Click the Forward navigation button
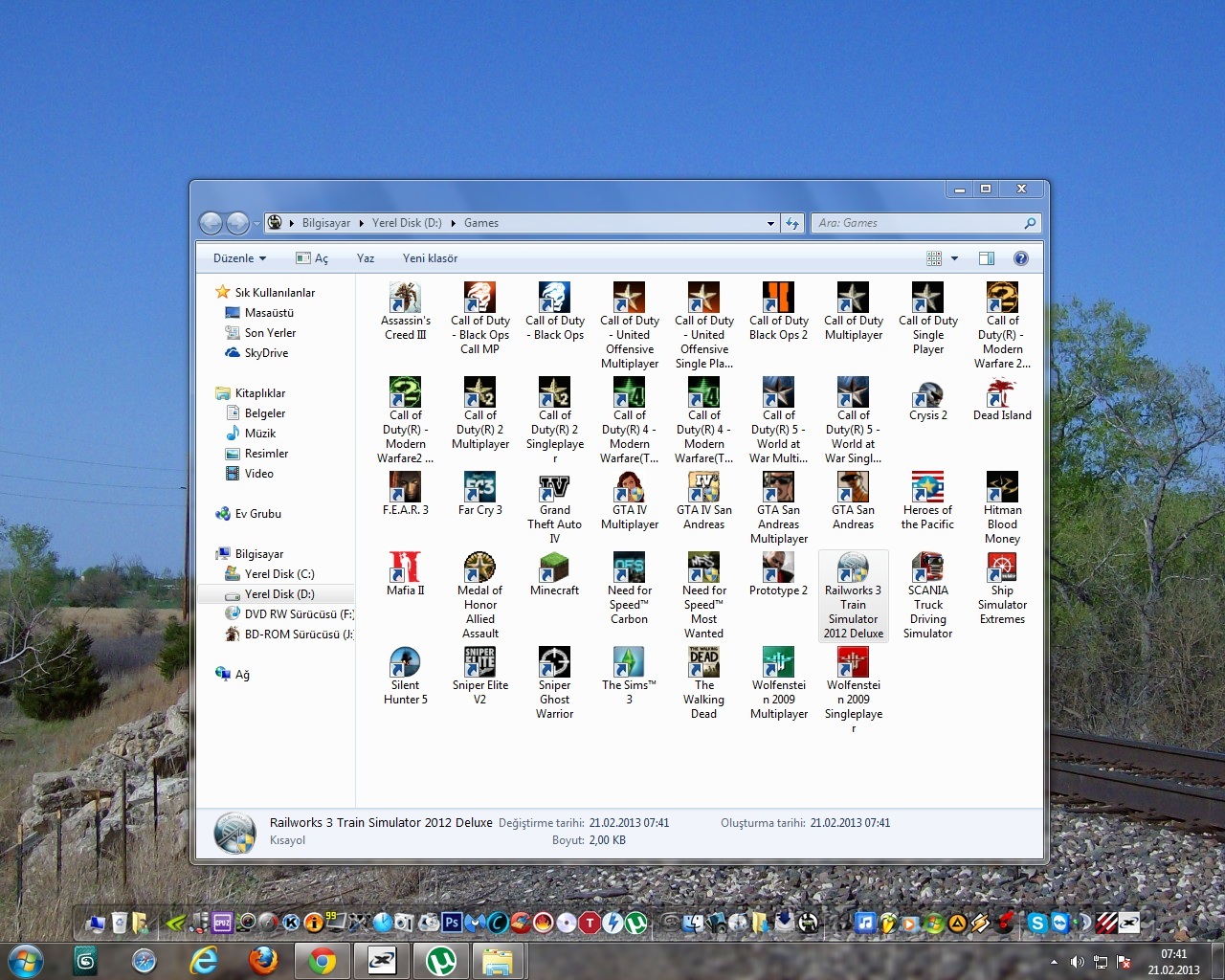 click(237, 223)
